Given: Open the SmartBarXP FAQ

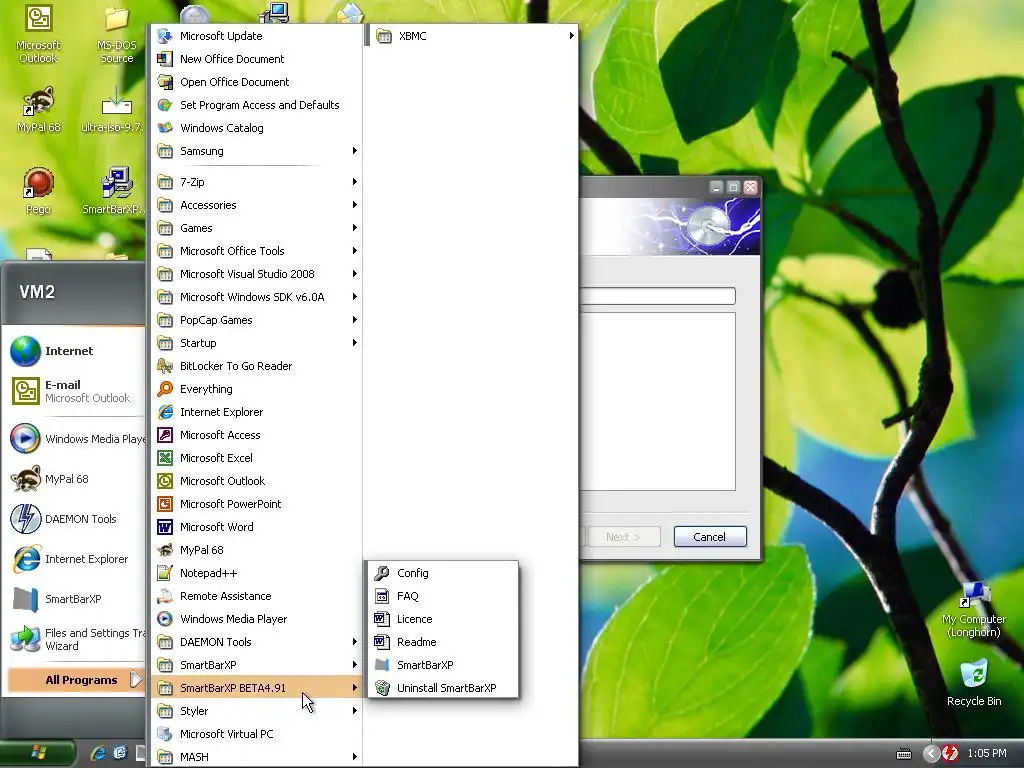Looking at the screenshot, I should pyautogui.click(x=443, y=596).
